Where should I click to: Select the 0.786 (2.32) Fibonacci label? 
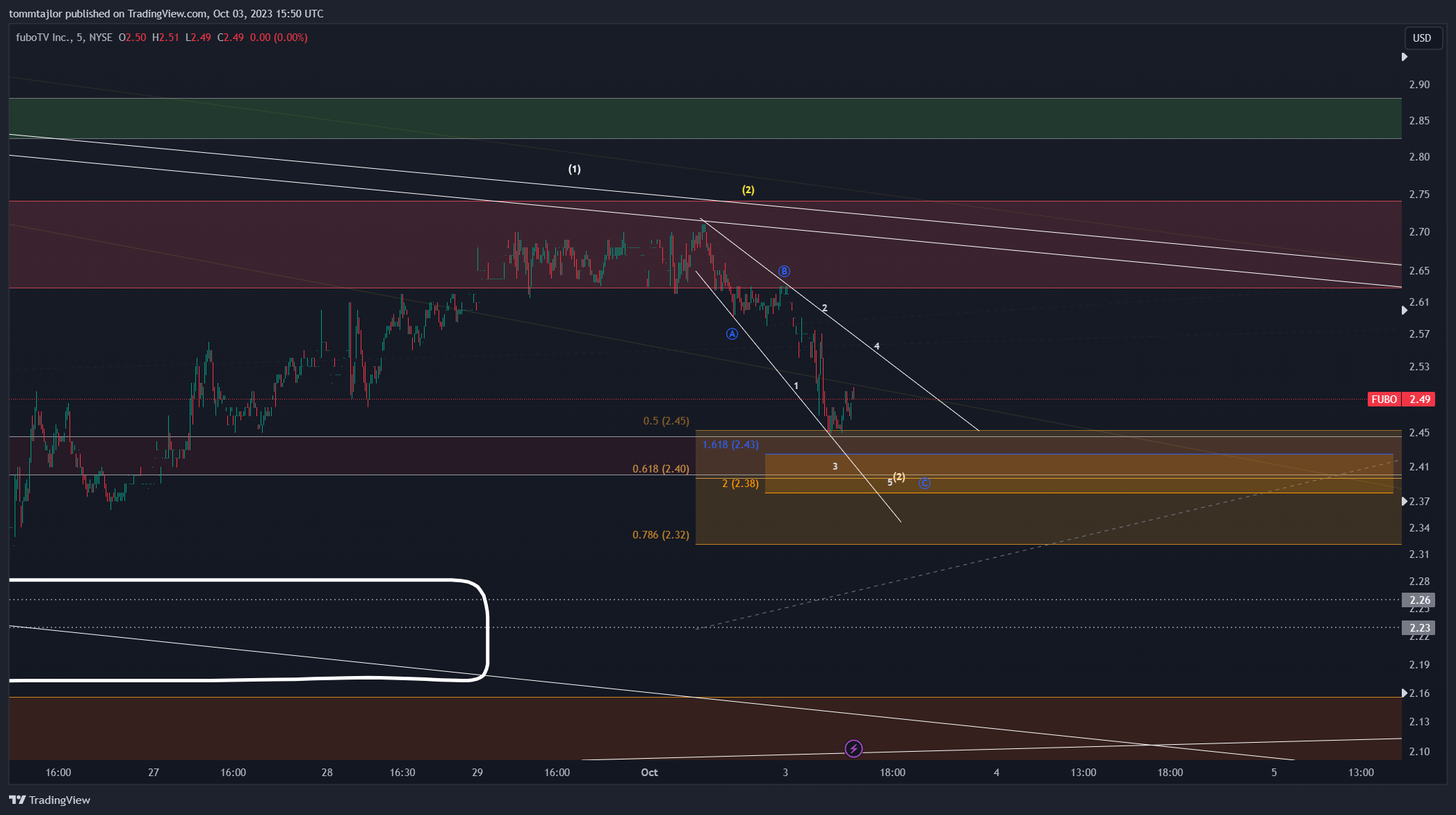tap(661, 535)
